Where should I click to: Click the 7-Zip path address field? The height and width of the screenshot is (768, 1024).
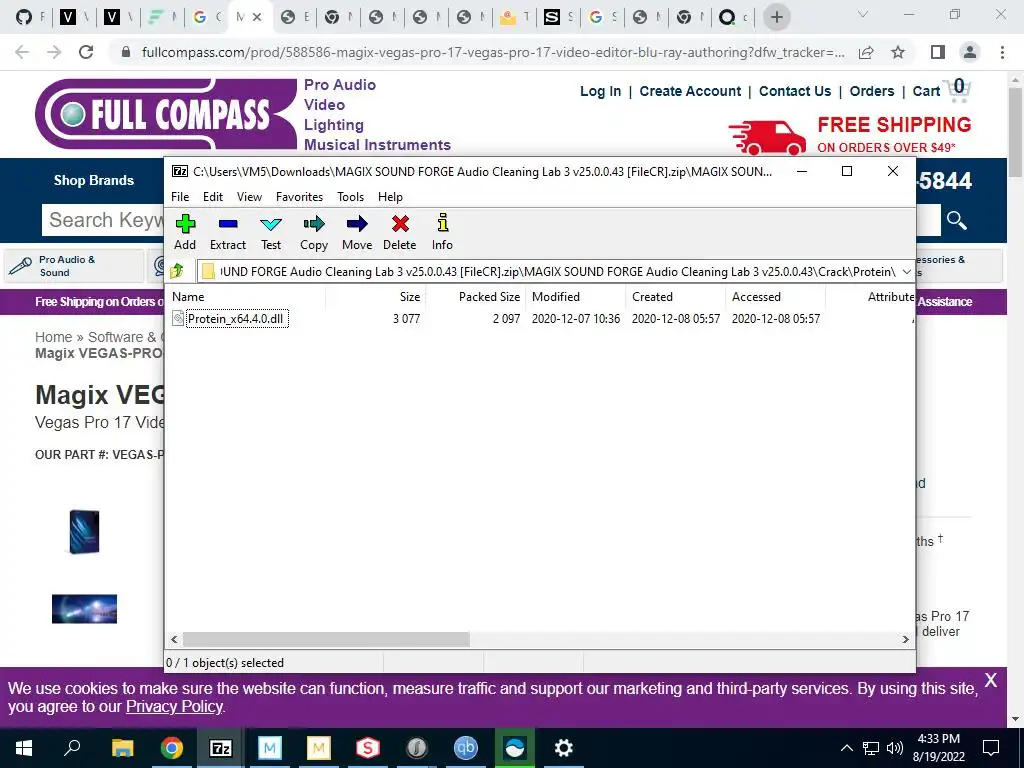pyautogui.click(x=555, y=272)
